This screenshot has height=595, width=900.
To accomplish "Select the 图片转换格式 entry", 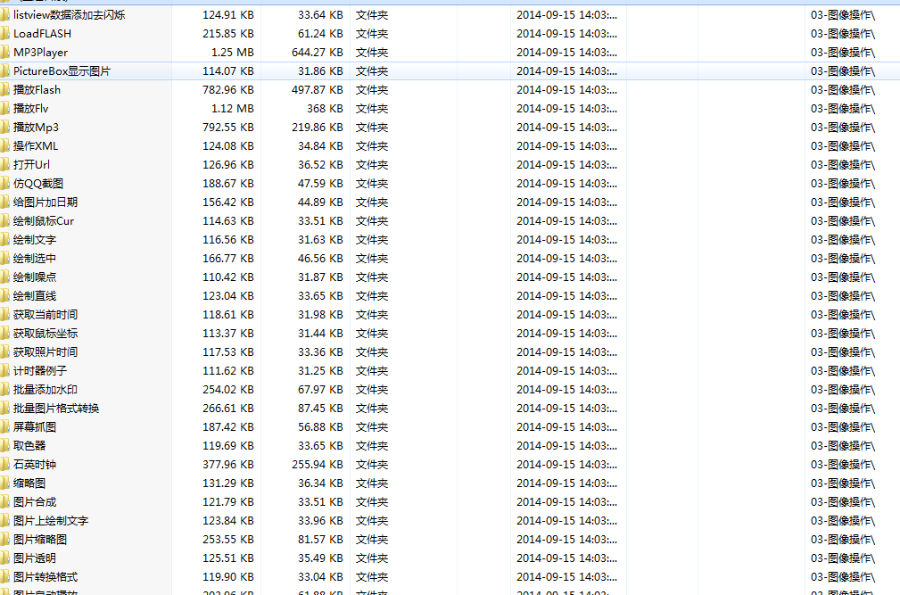I will [45, 577].
